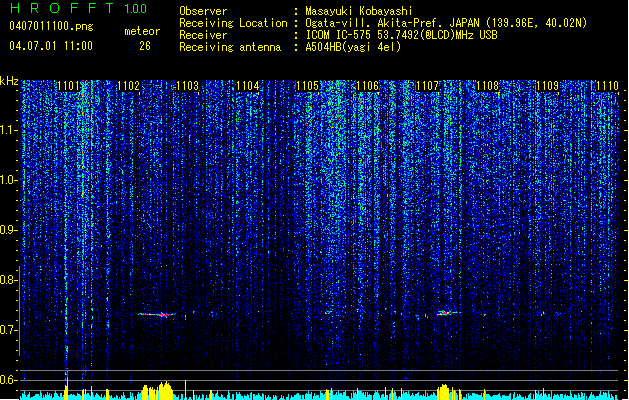The width and height of the screenshot is (629, 400).
Task: Click the 1102 time marker
Action: point(128,86)
